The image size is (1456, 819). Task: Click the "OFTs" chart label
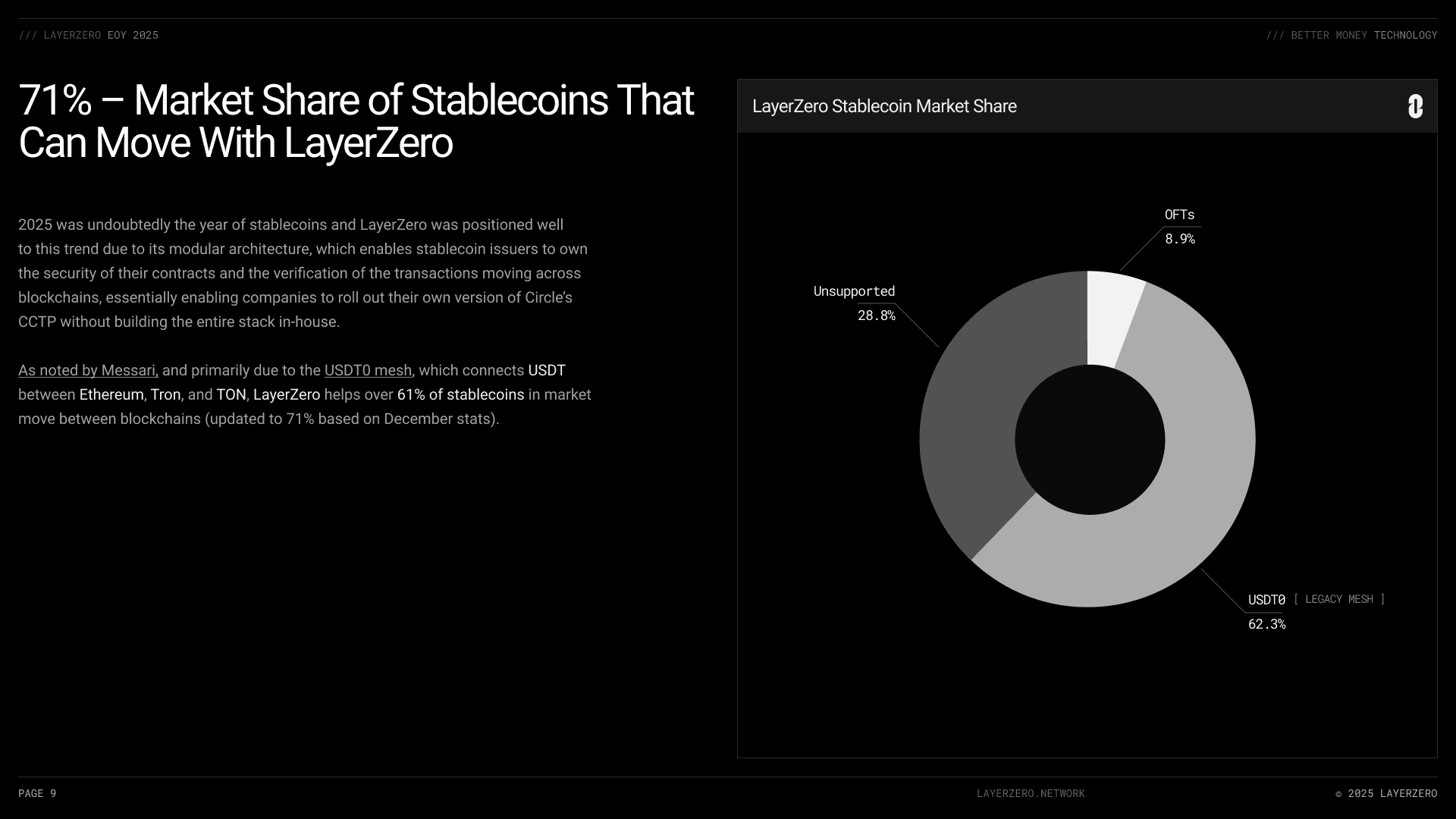pos(1179,215)
